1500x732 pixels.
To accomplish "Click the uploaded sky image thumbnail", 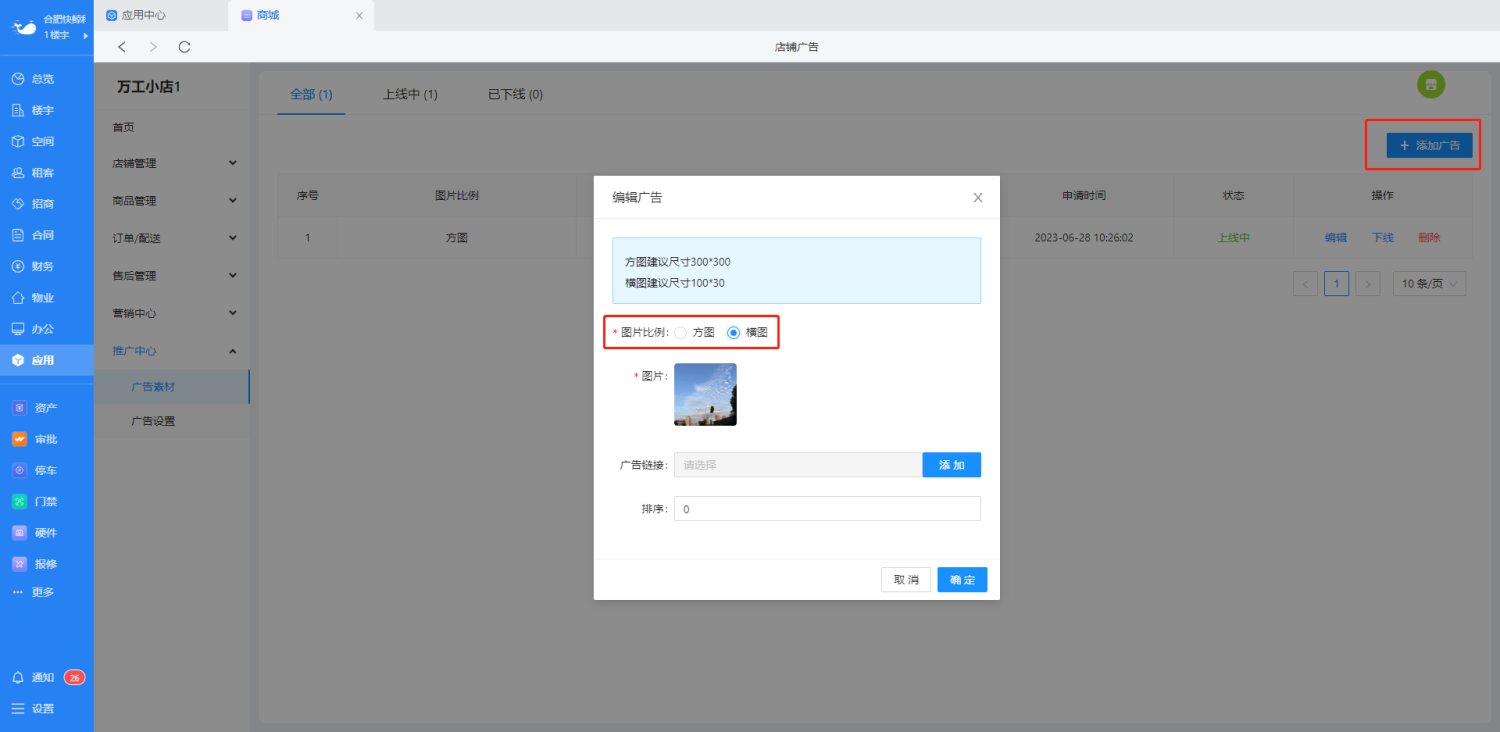I will [705, 394].
